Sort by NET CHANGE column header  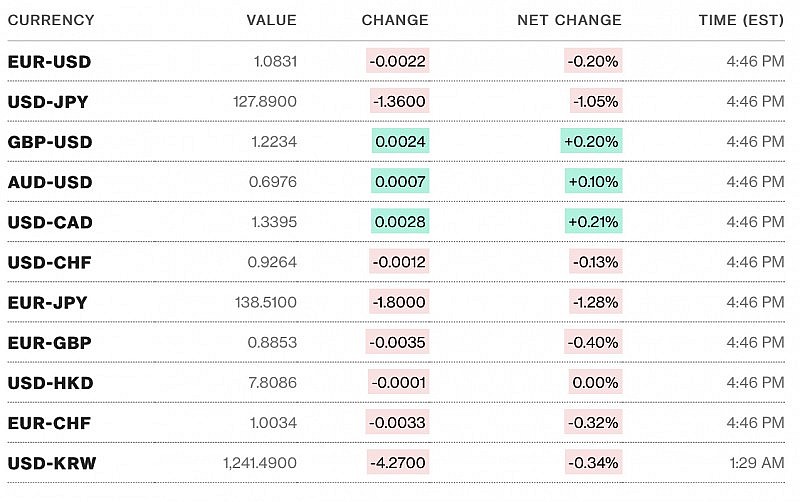point(569,20)
